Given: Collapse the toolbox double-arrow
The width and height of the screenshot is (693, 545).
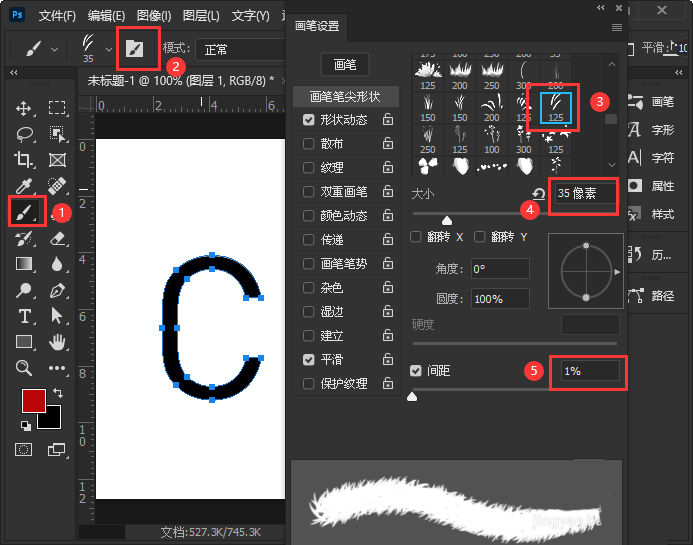Looking at the screenshot, I should [x=14, y=72].
